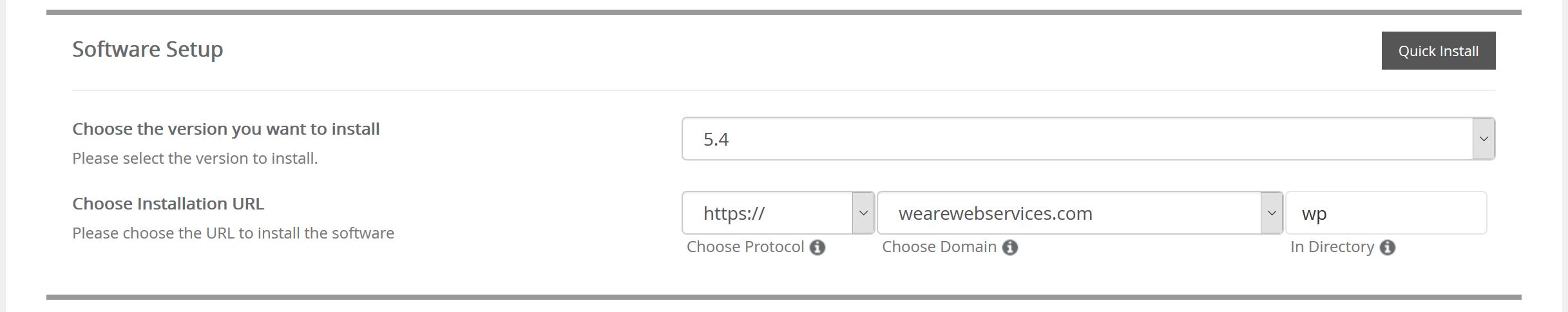The image size is (1568, 312).
Task: Click the arrow on the domain dropdown
Action: point(1272,213)
